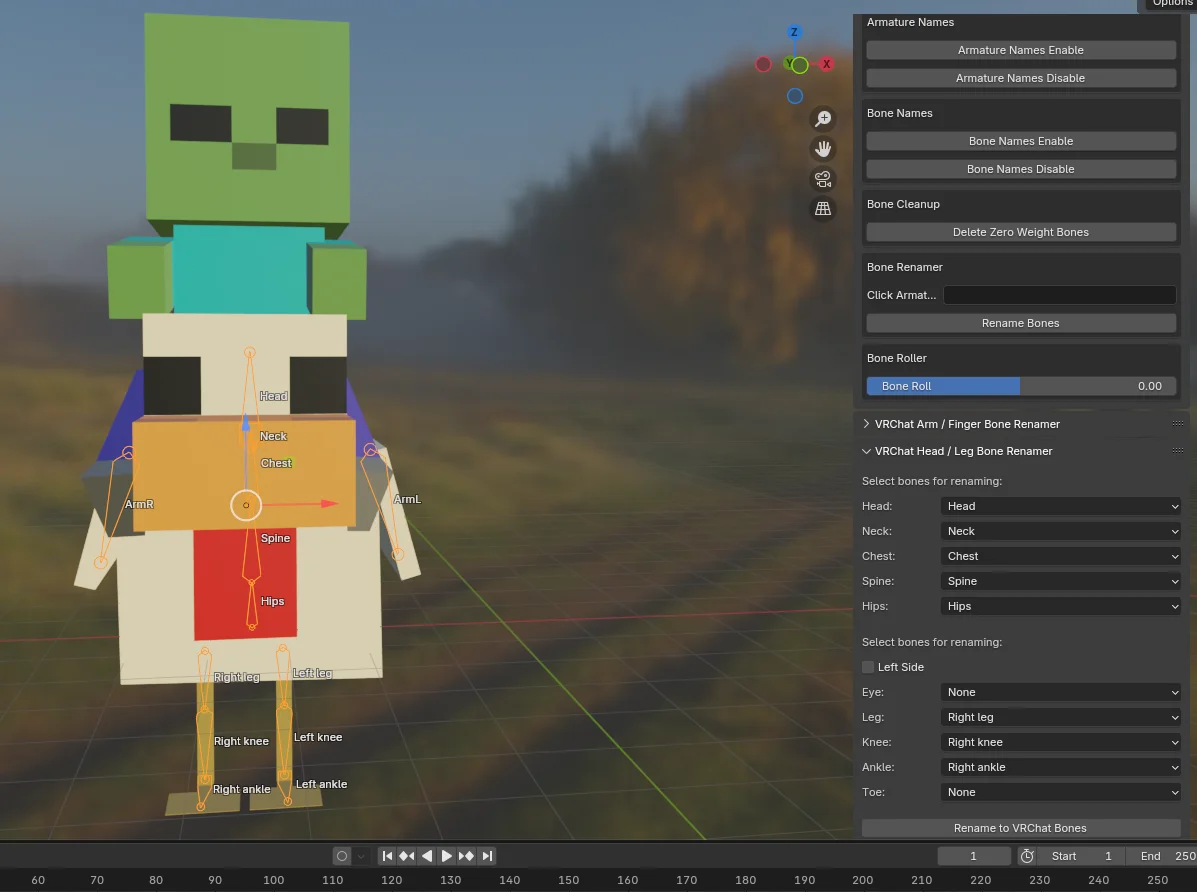Open the Head bone dropdown
This screenshot has width=1197, height=892.
coord(1059,506)
